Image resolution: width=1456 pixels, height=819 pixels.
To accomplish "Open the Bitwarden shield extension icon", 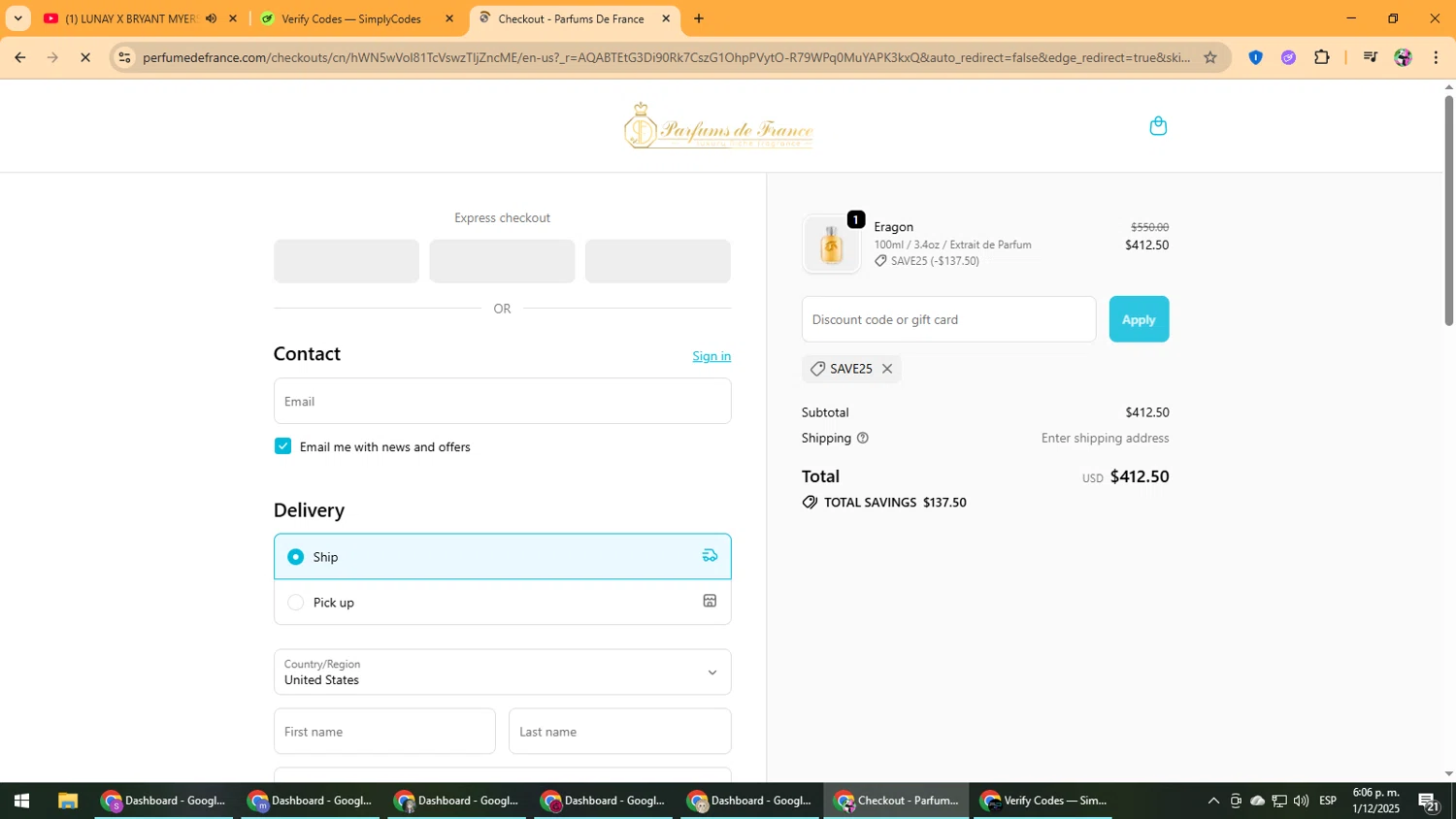I will pos(1255,57).
